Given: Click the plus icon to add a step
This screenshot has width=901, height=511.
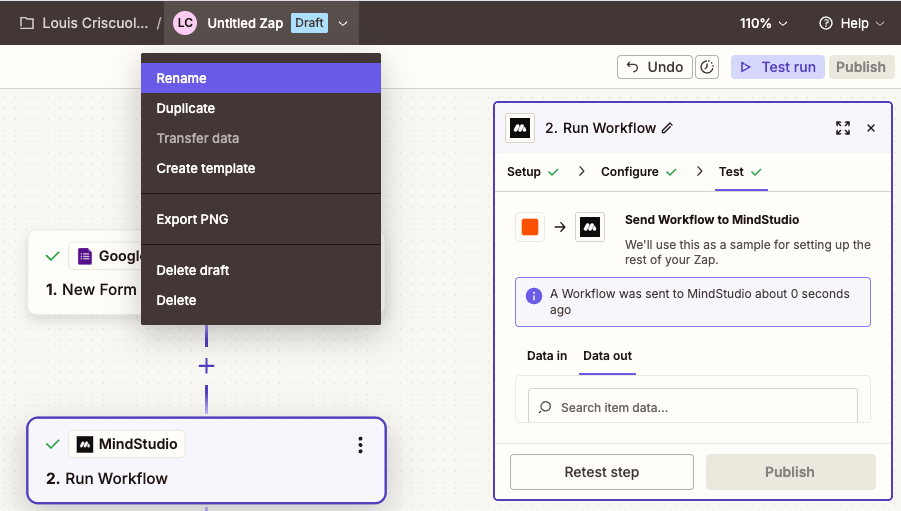Looking at the screenshot, I should coord(206,366).
